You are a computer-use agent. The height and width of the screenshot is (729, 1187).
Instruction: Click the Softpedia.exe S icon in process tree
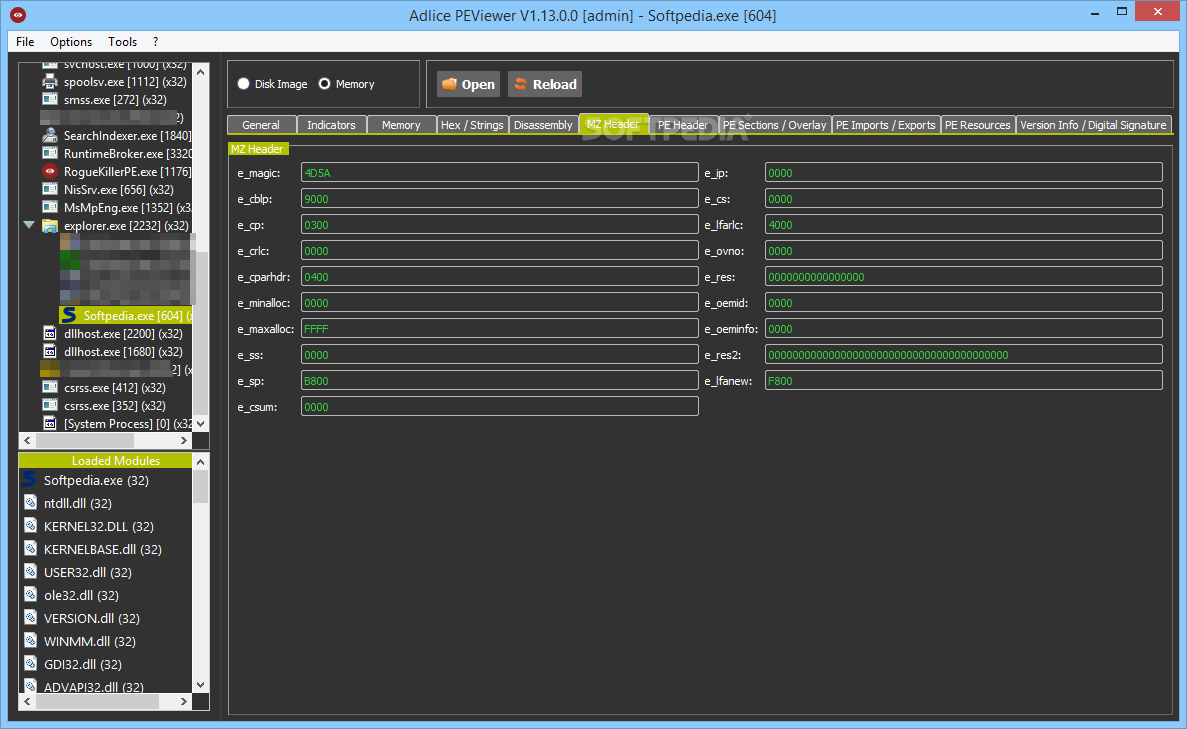[x=69, y=315]
